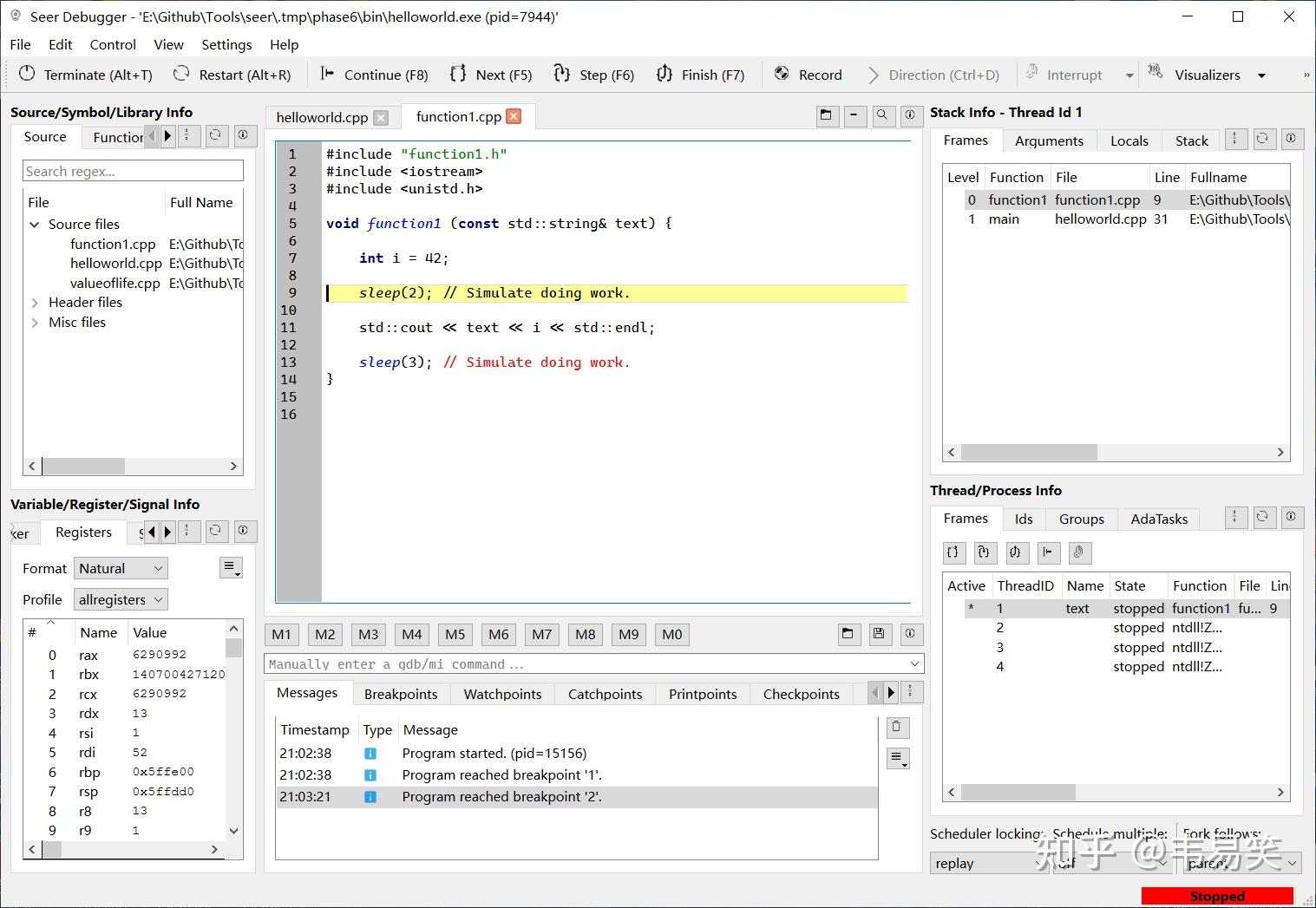Collapse the Source files tree node
This screenshot has height=908, width=1316.
[35, 225]
